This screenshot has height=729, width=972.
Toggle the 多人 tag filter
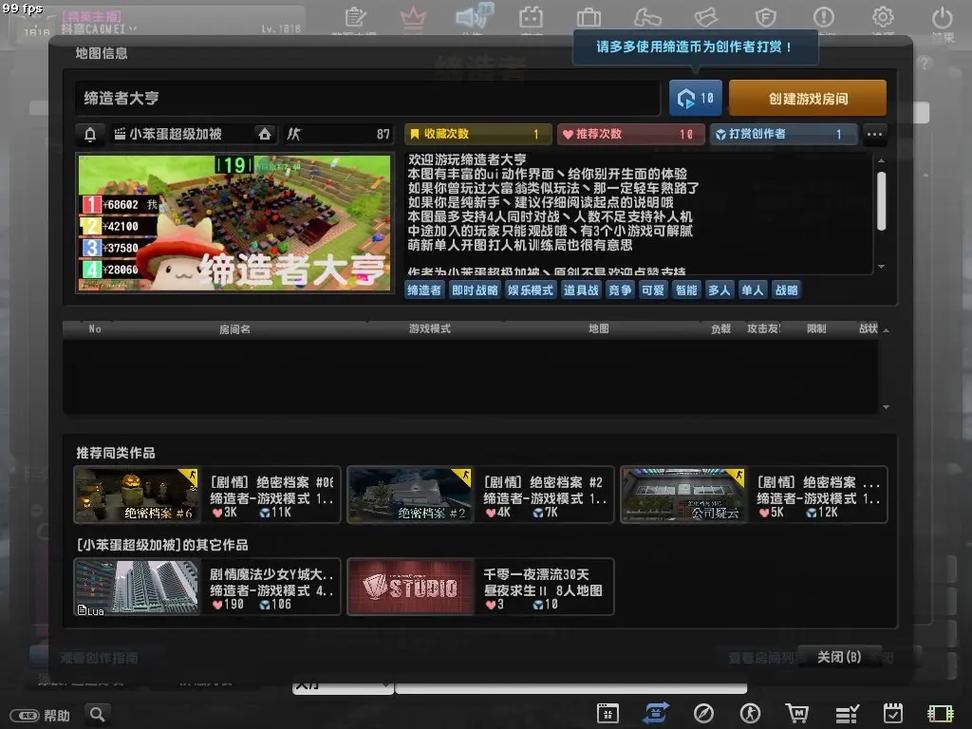coord(719,290)
